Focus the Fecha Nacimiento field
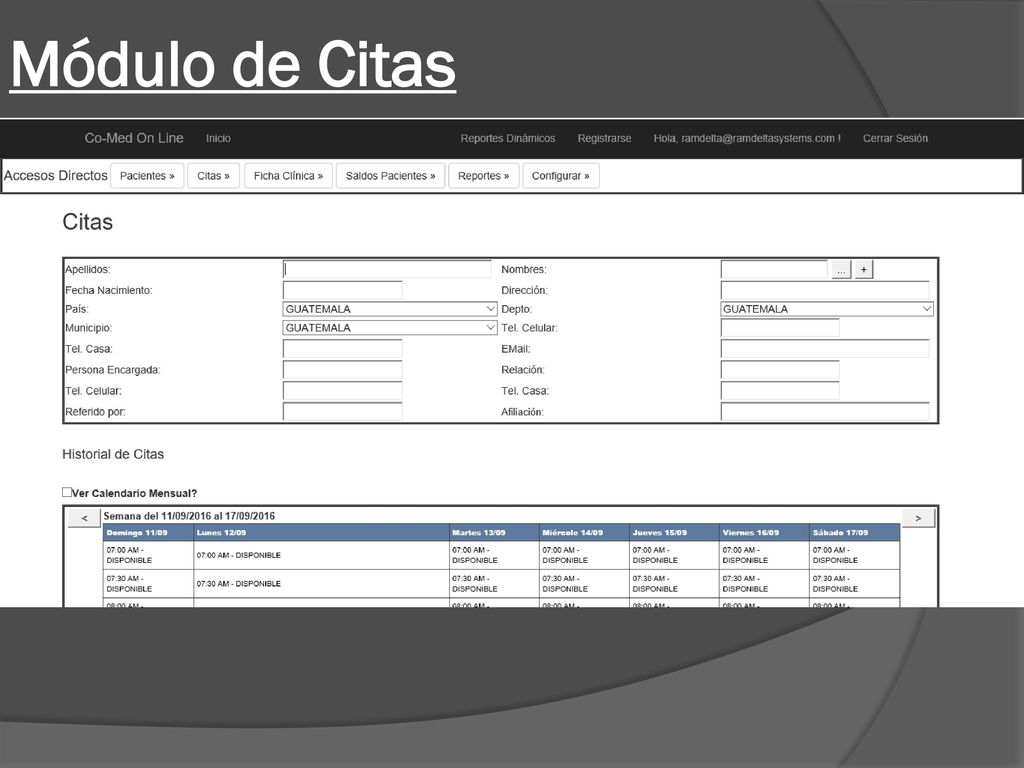The image size is (1024, 768). 342,290
